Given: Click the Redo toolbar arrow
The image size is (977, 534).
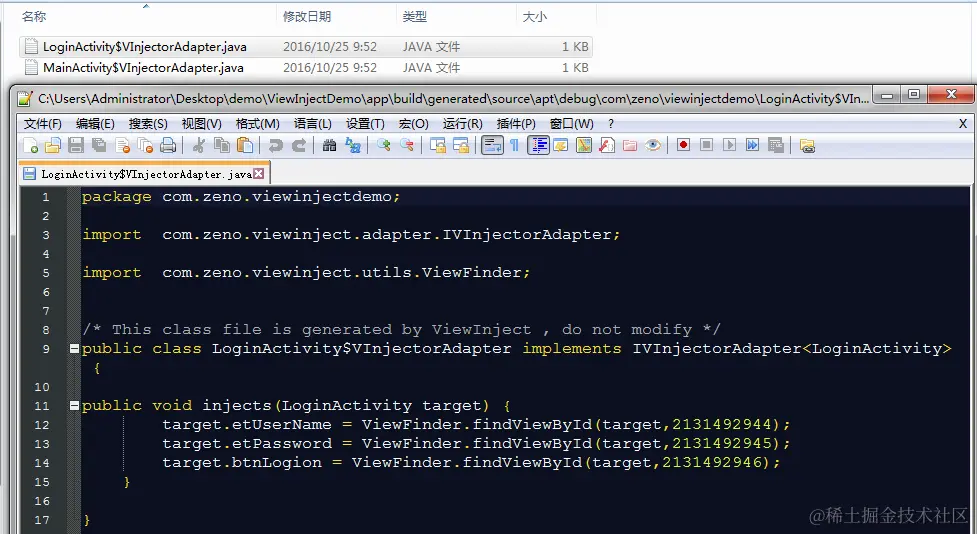Looking at the screenshot, I should click(299, 146).
